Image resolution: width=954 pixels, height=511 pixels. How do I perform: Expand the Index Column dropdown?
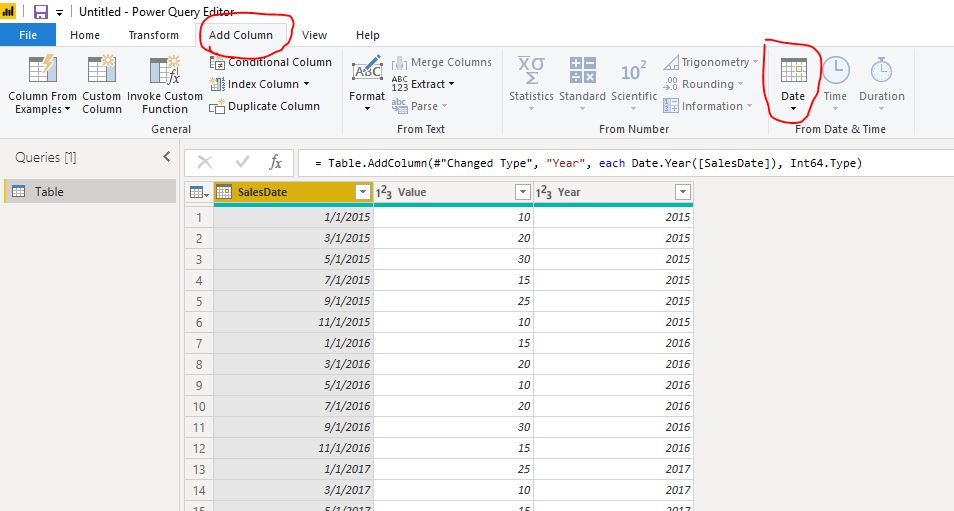point(306,84)
